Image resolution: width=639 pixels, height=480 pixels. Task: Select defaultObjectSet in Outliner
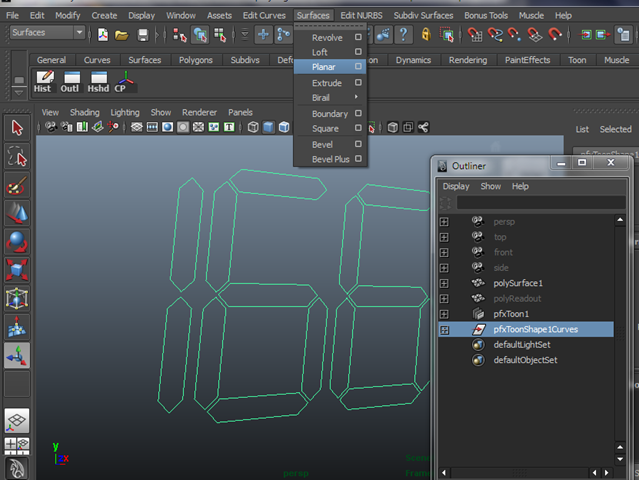click(526, 360)
